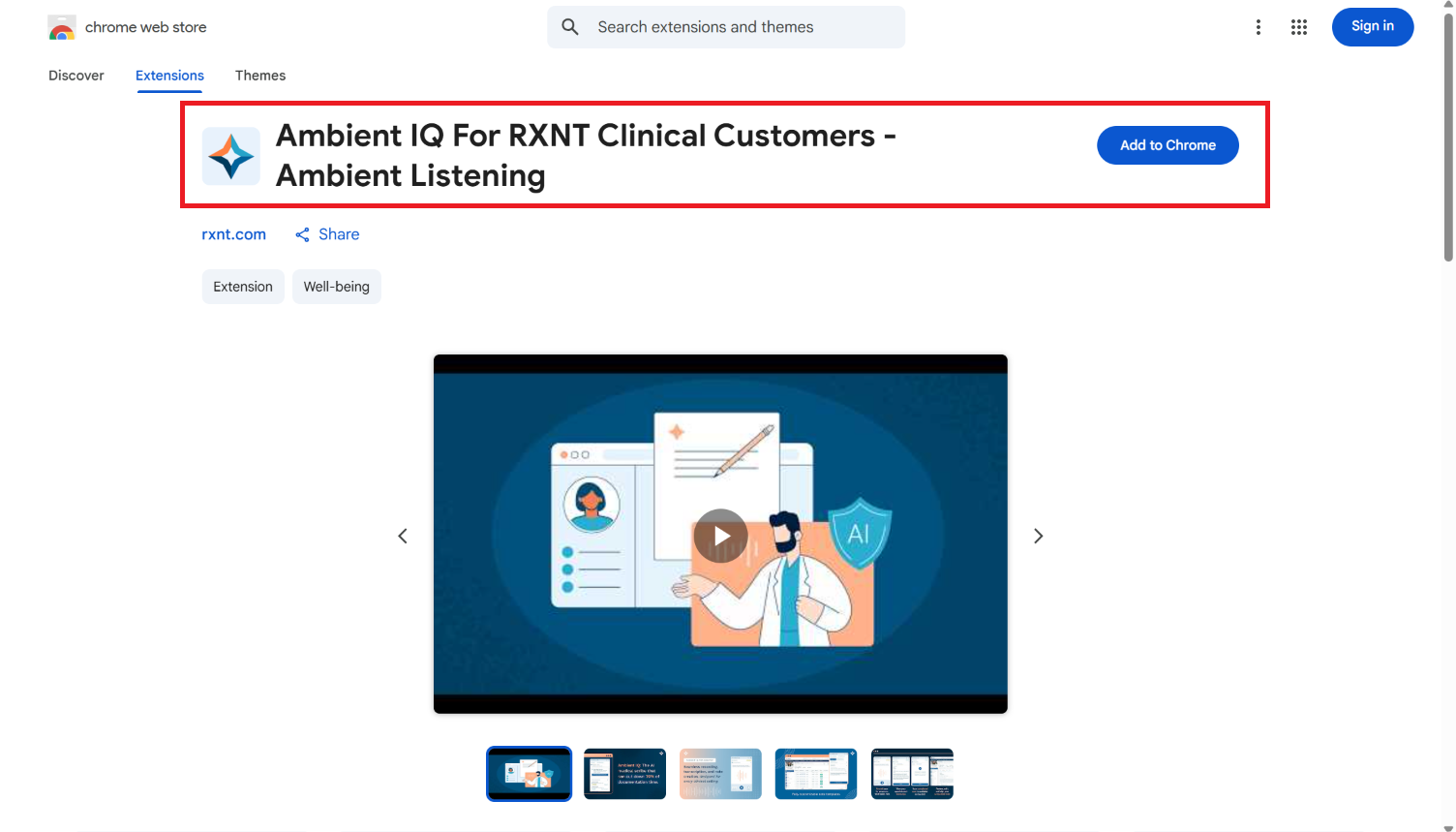Click the search magnifier icon
1456x832 pixels.
pyautogui.click(x=570, y=27)
